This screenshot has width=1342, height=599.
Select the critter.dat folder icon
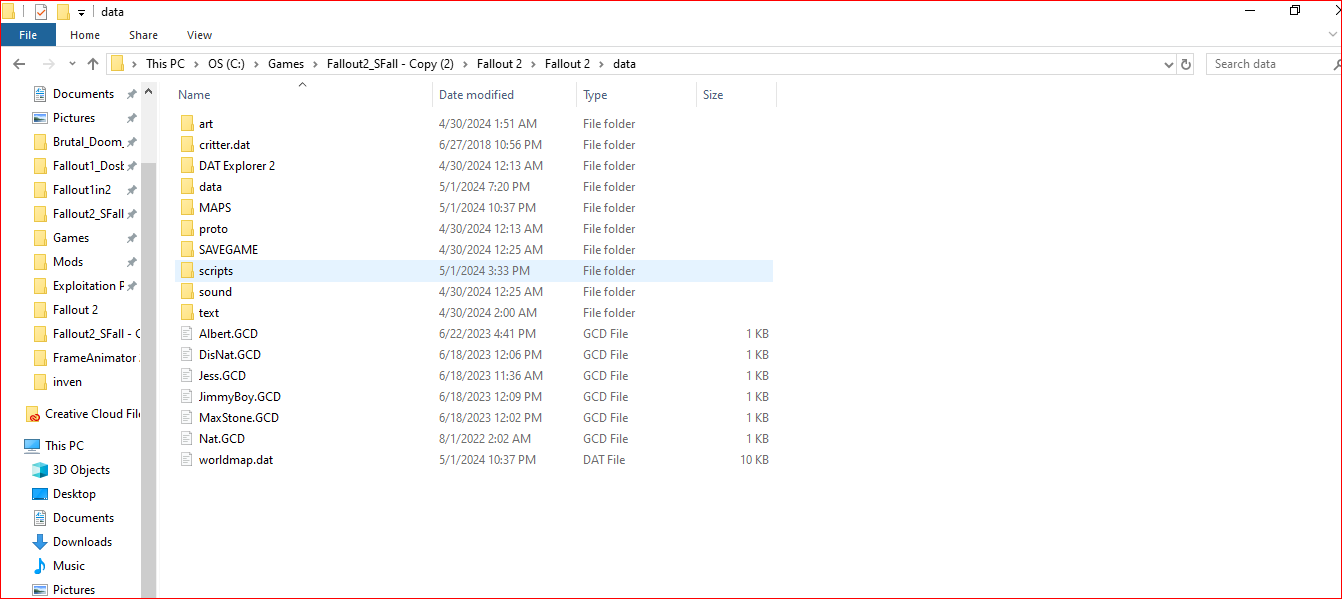(187, 145)
